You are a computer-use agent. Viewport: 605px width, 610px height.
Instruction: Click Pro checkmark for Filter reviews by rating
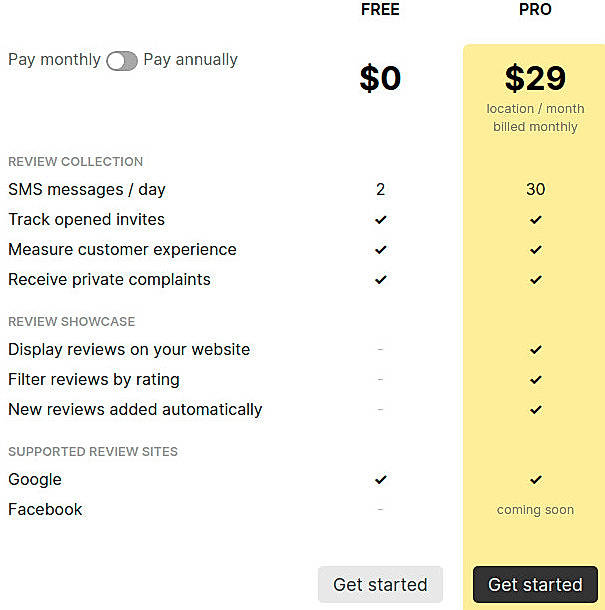pyautogui.click(x=536, y=380)
